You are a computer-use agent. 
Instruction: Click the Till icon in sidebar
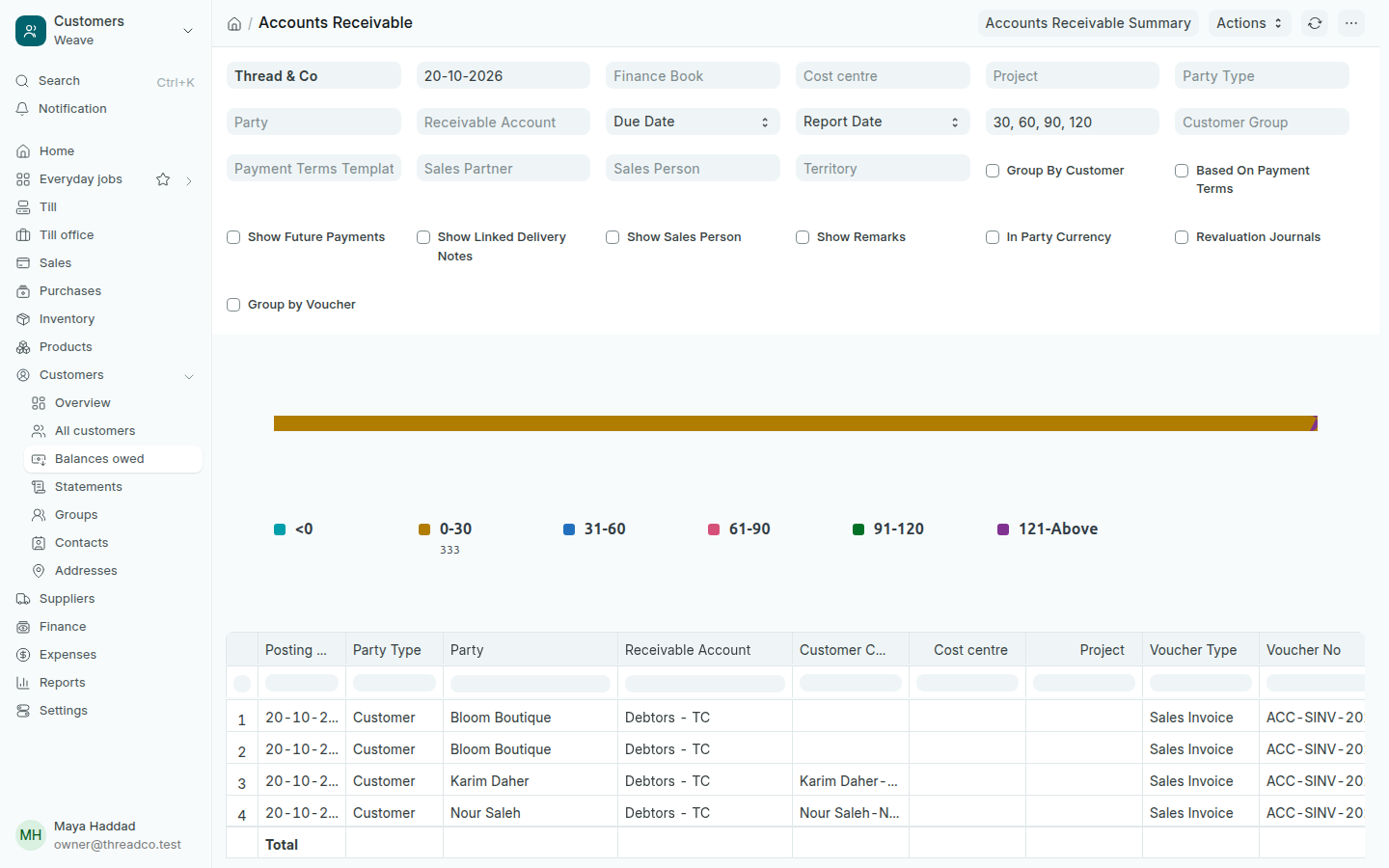coord(23,207)
